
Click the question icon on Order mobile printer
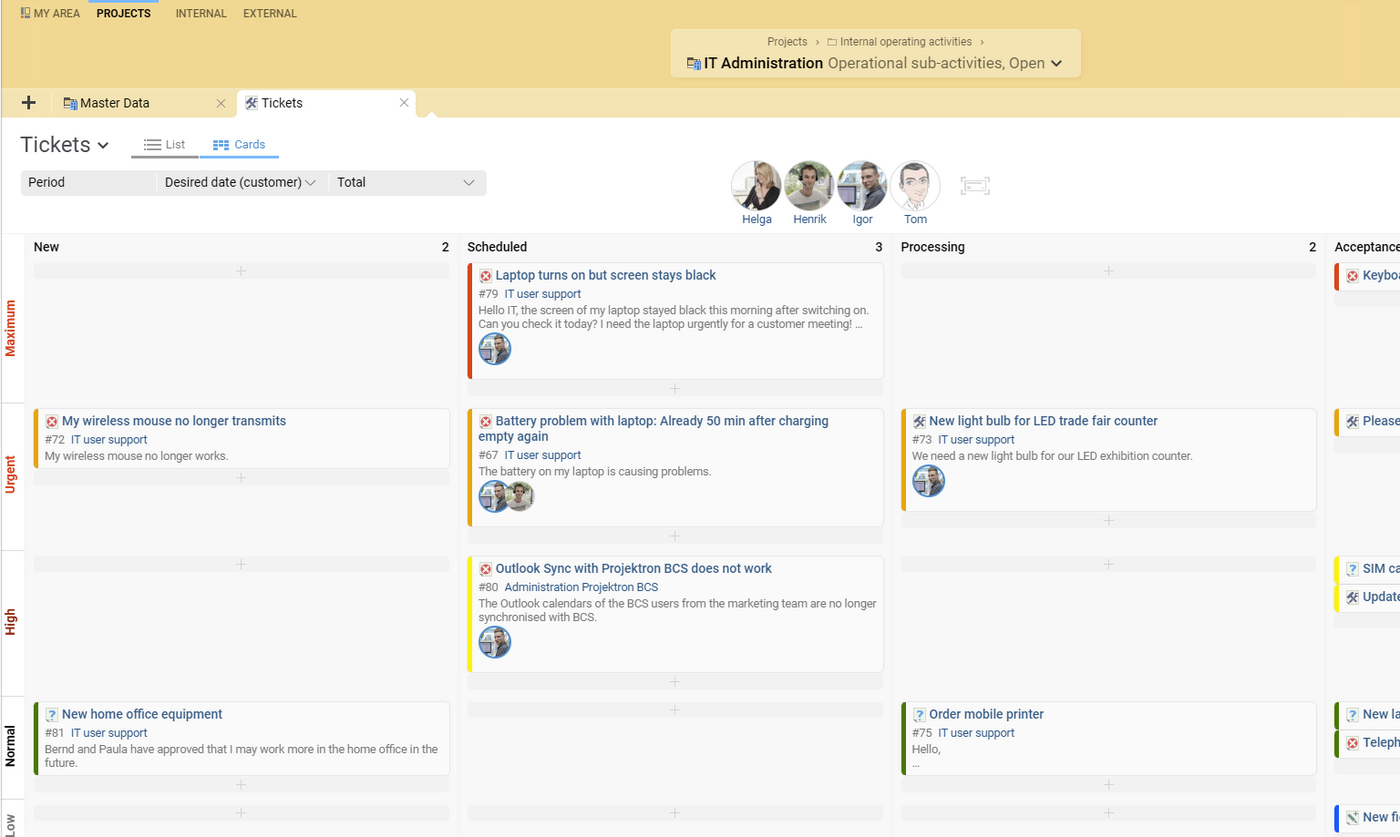tap(919, 715)
